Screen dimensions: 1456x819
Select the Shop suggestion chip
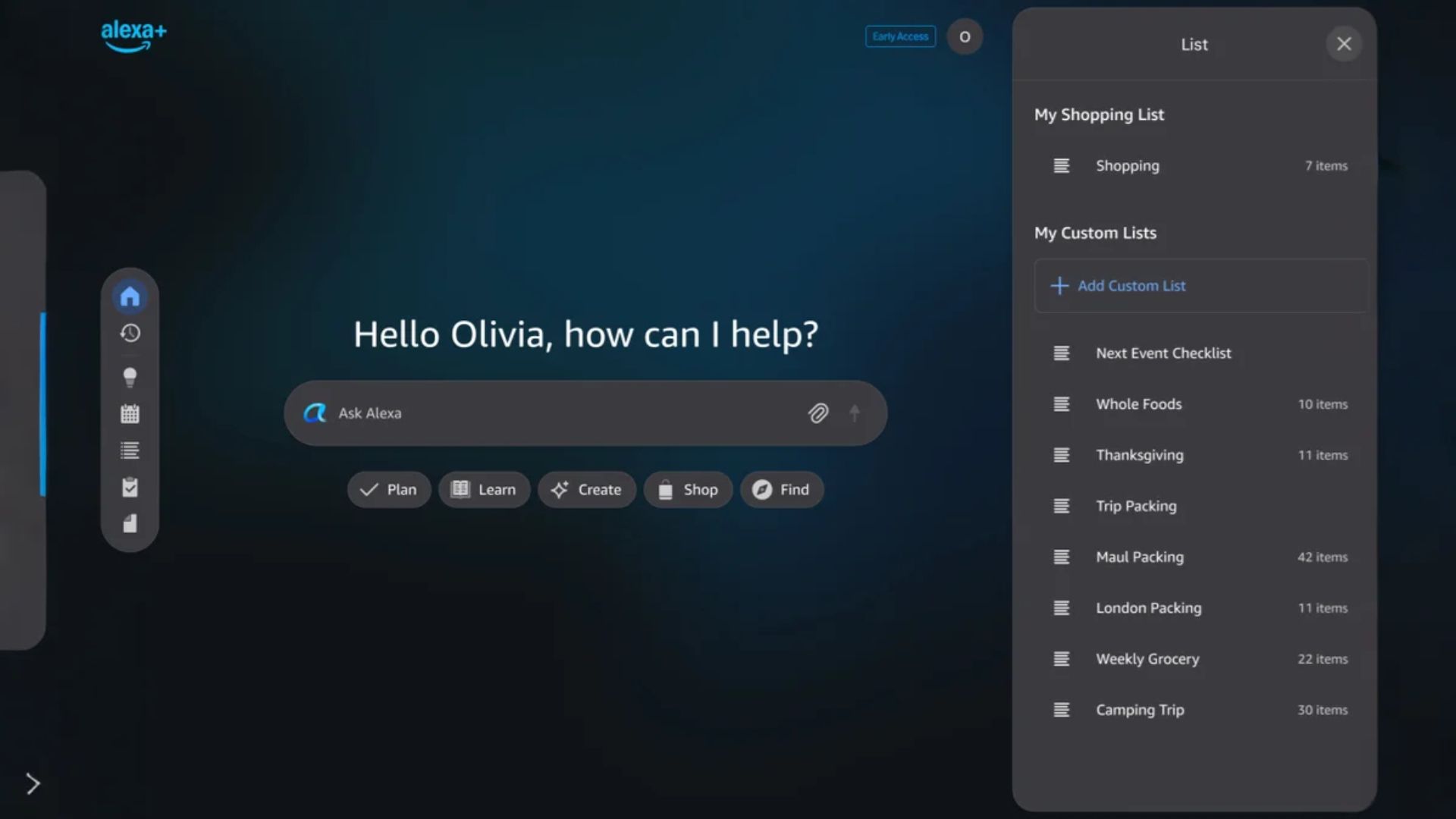687,489
